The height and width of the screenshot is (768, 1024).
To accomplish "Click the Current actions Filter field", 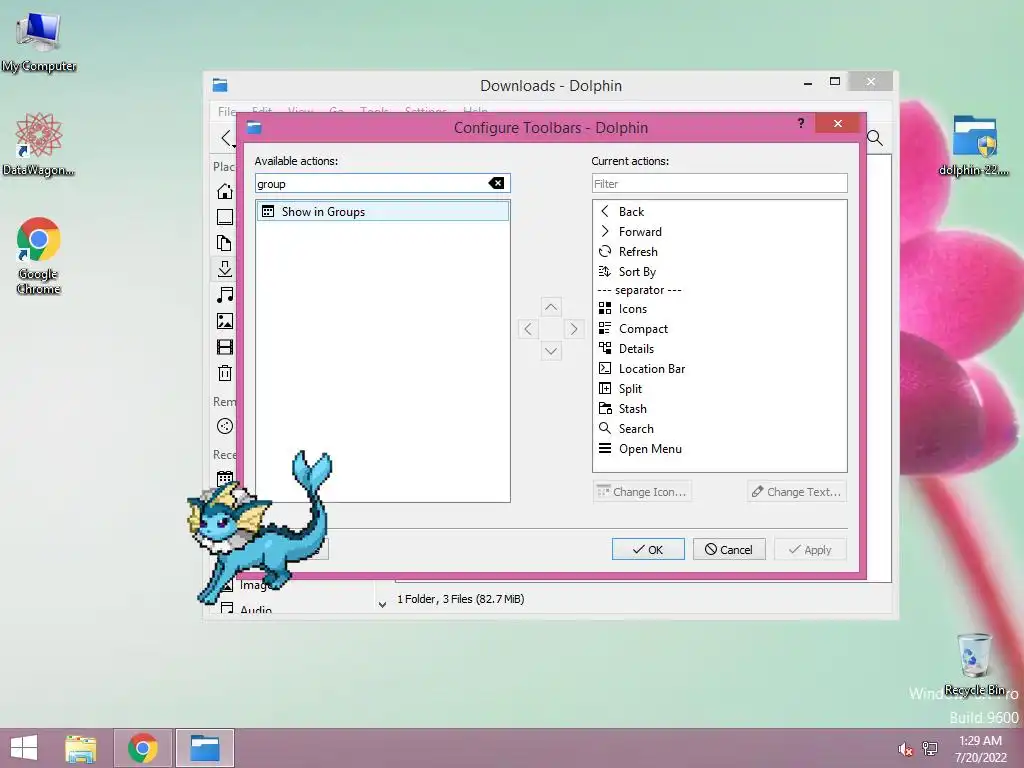I will tap(720, 184).
